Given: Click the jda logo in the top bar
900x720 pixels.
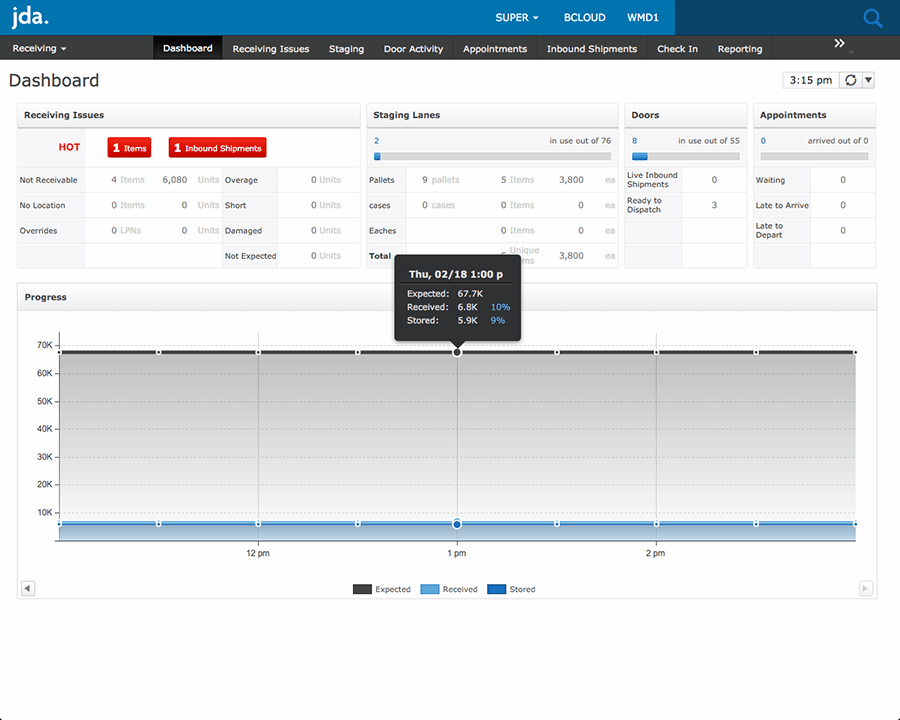Looking at the screenshot, I should (x=29, y=17).
